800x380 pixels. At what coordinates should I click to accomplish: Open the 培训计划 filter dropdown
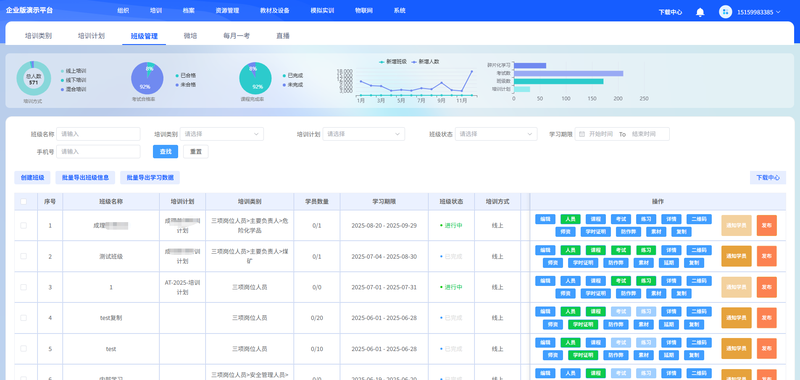click(x=363, y=134)
